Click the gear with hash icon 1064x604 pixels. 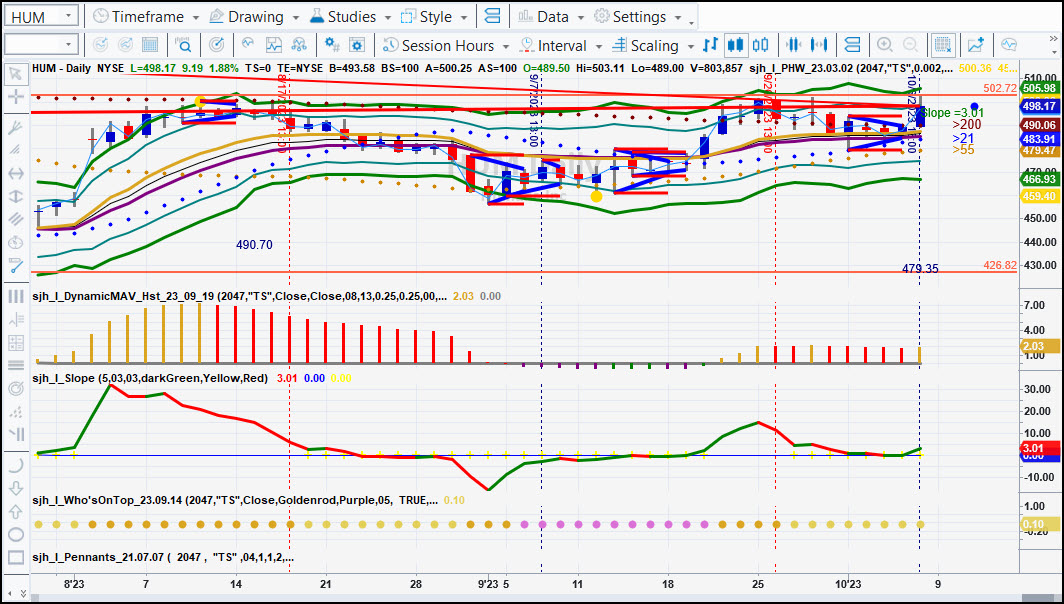pos(332,45)
